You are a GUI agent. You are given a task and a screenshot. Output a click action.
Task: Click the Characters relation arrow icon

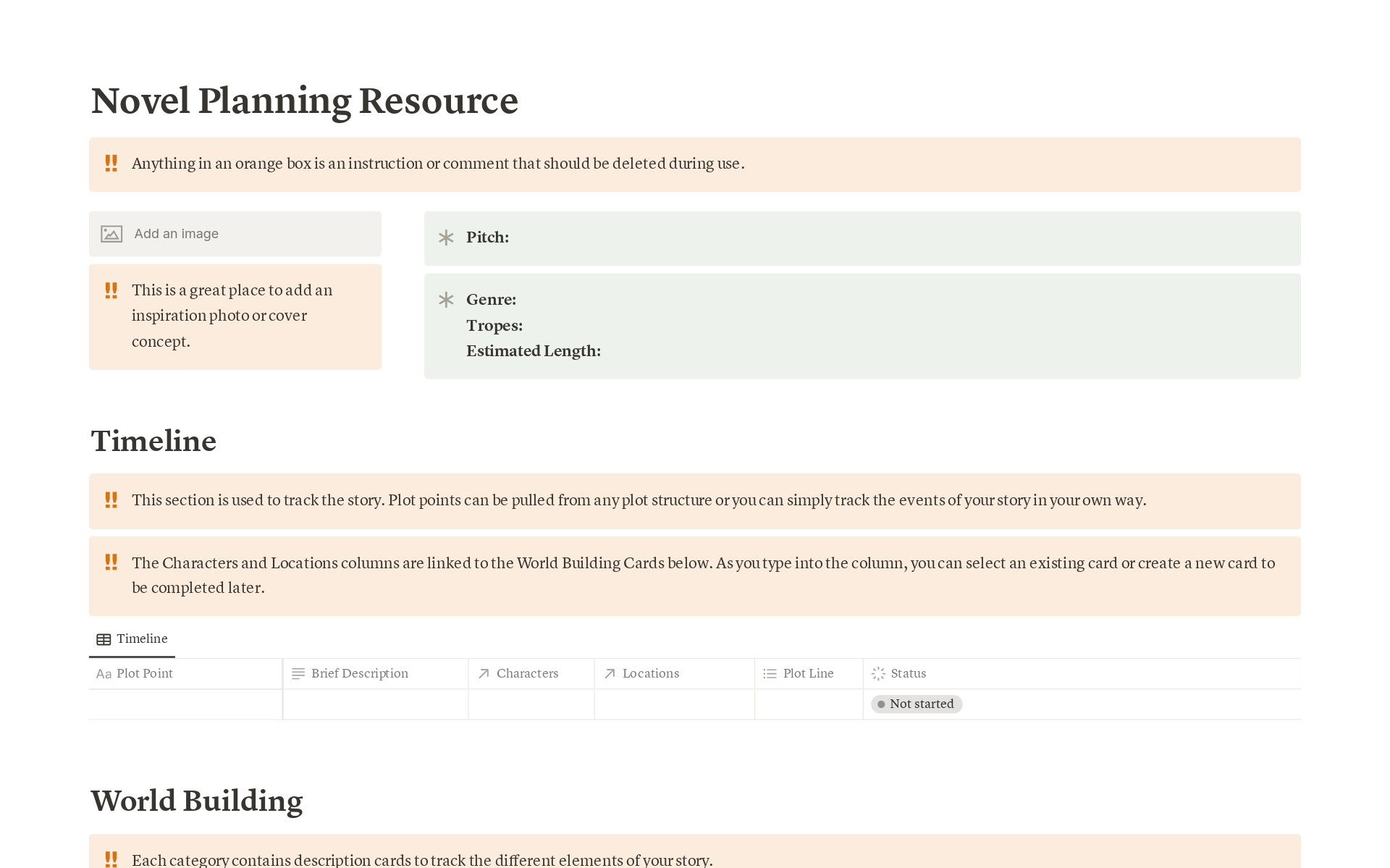(484, 673)
